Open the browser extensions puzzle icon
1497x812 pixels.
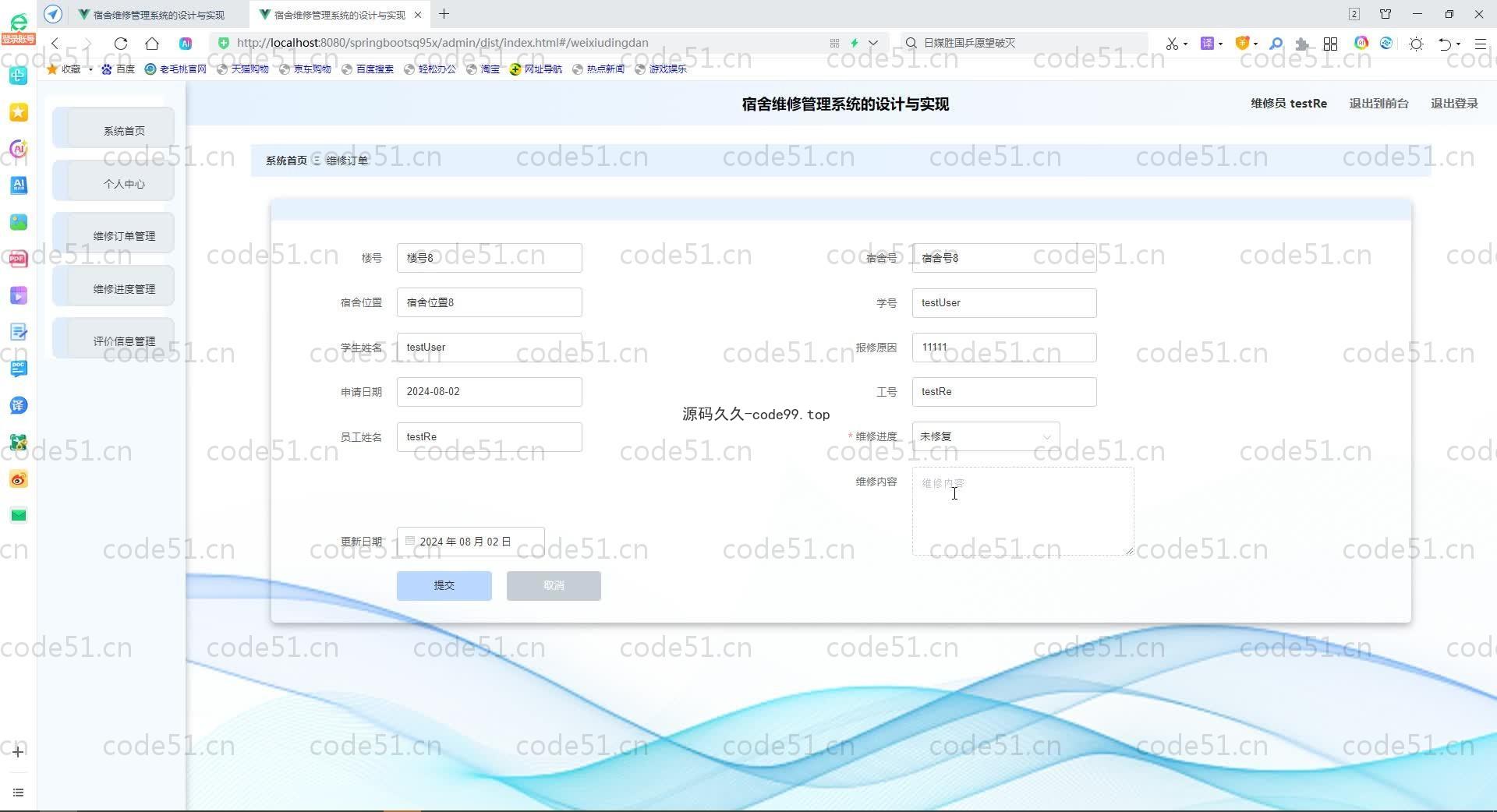pyautogui.click(x=1301, y=44)
